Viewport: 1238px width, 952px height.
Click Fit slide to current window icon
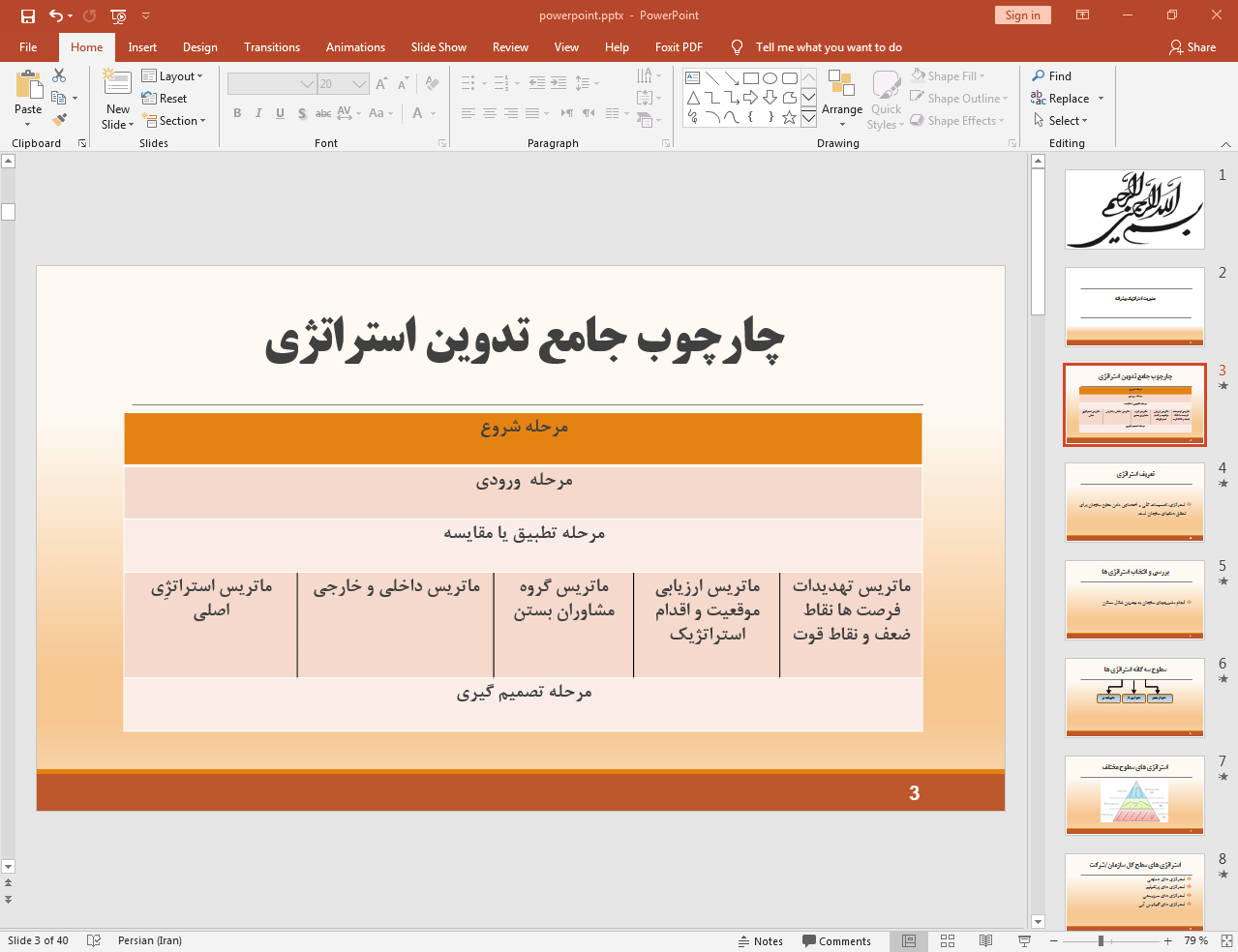[x=1226, y=941]
